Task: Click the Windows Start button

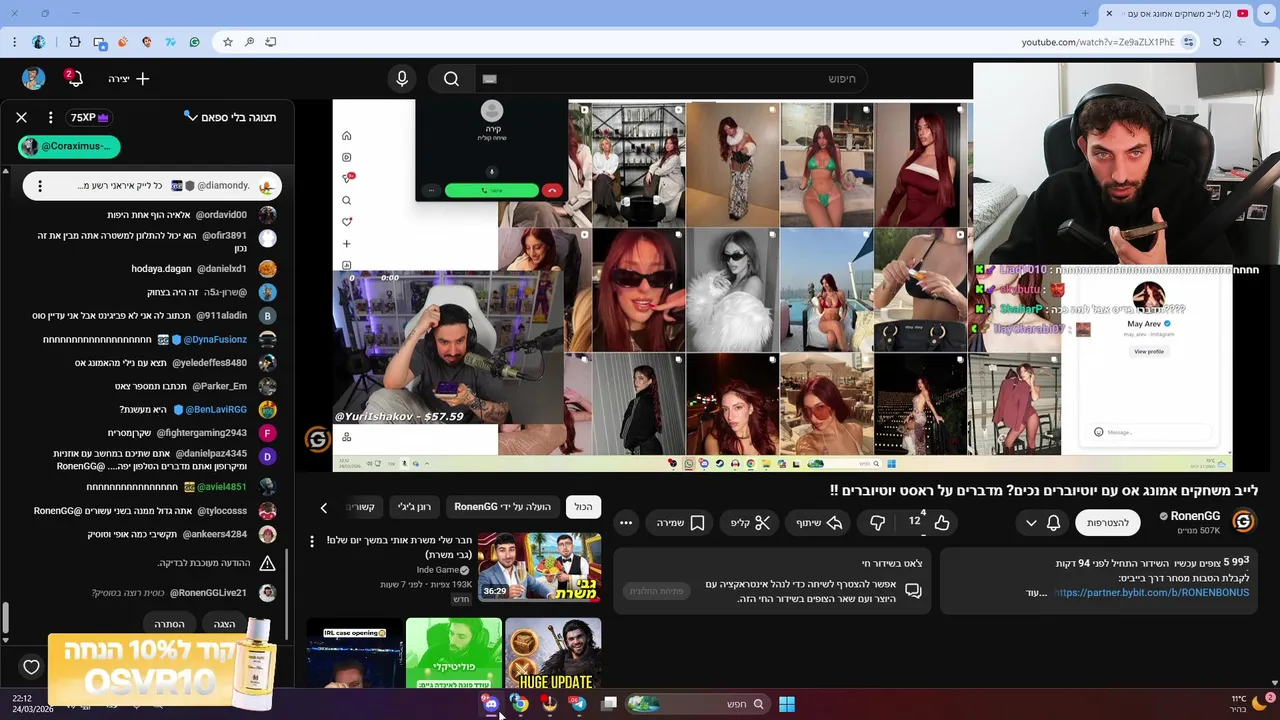Action: click(787, 704)
